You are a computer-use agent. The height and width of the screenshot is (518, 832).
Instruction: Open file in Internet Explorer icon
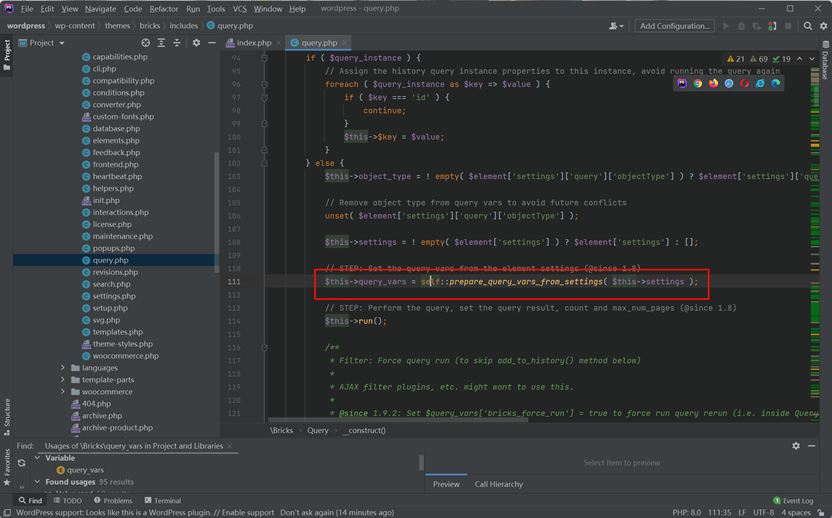coord(760,83)
